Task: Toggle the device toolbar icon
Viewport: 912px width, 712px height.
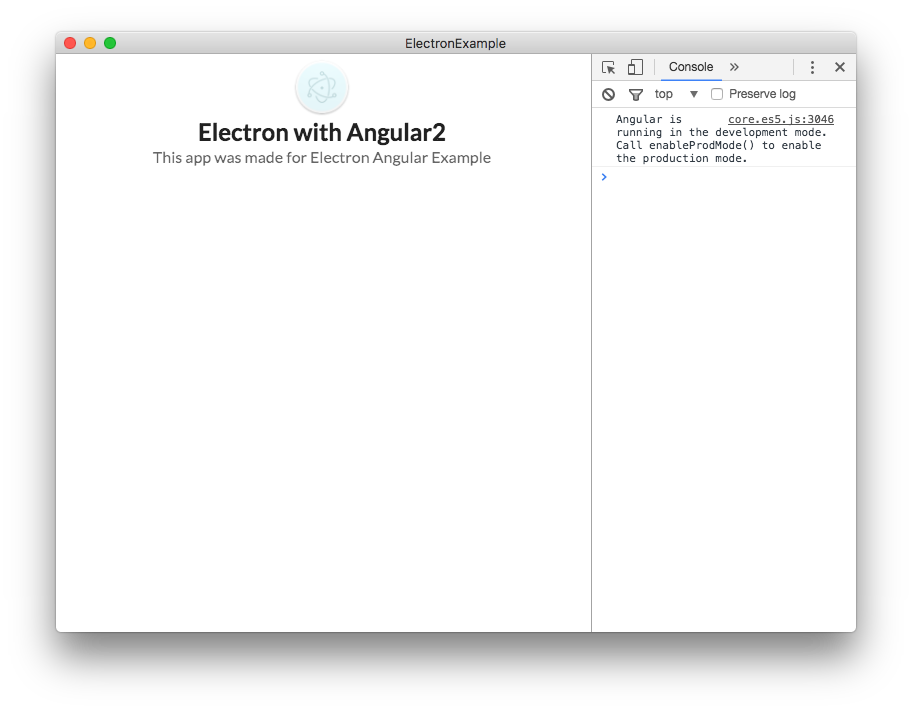Action: tap(635, 67)
